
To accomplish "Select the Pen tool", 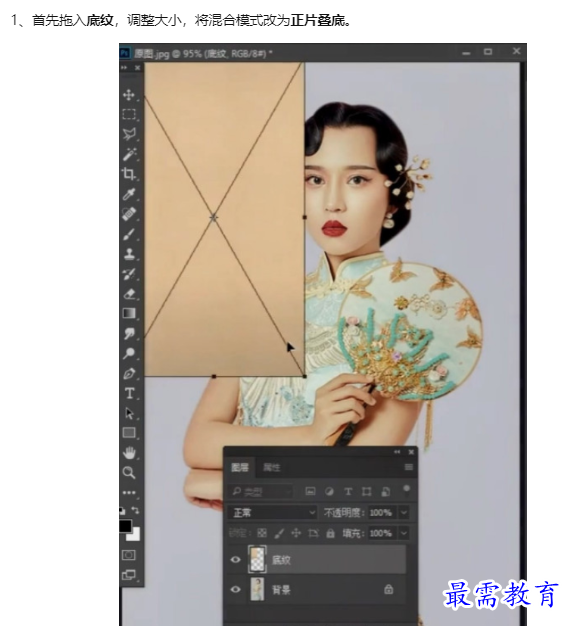I will click(x=129, y=374).
